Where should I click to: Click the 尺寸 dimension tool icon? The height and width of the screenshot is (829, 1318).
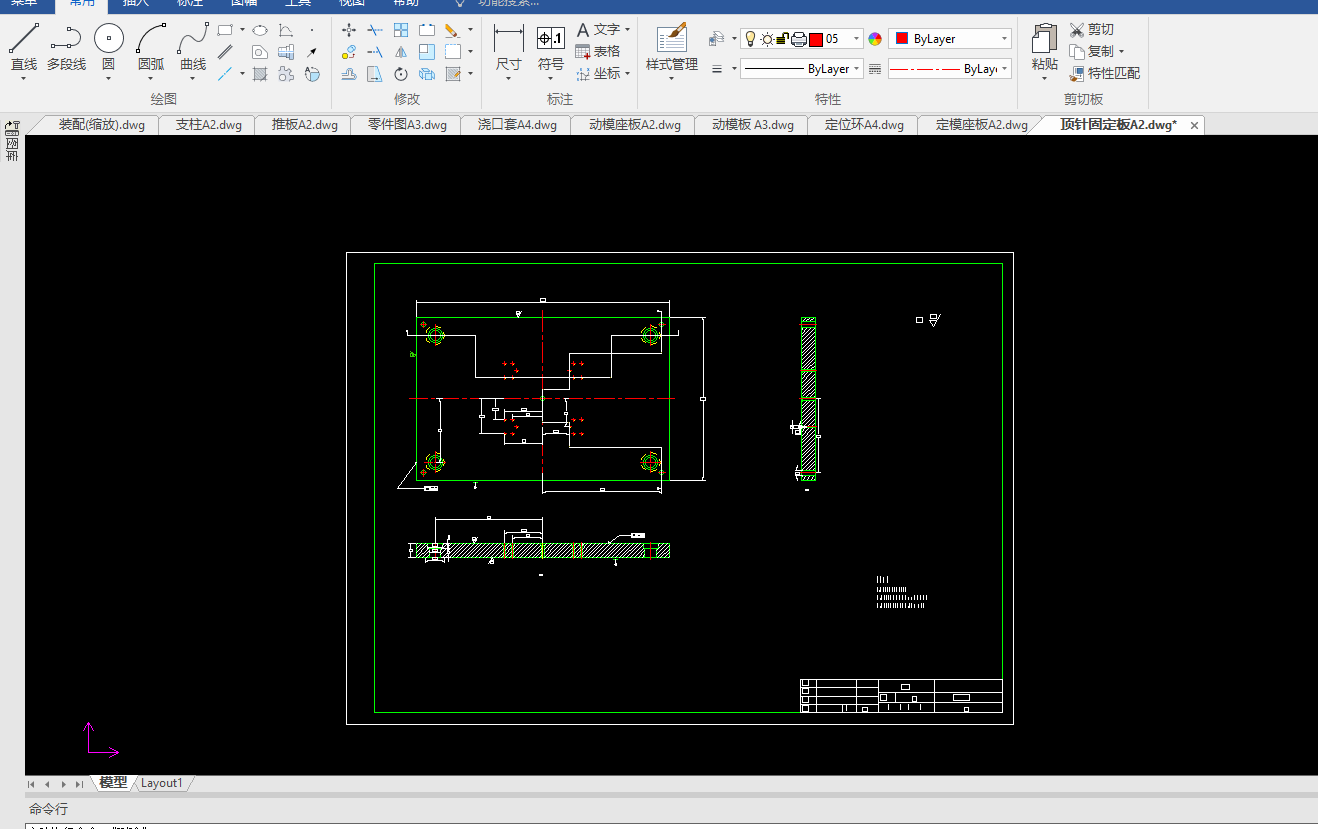pyautogui.click(x=509, y=40)
